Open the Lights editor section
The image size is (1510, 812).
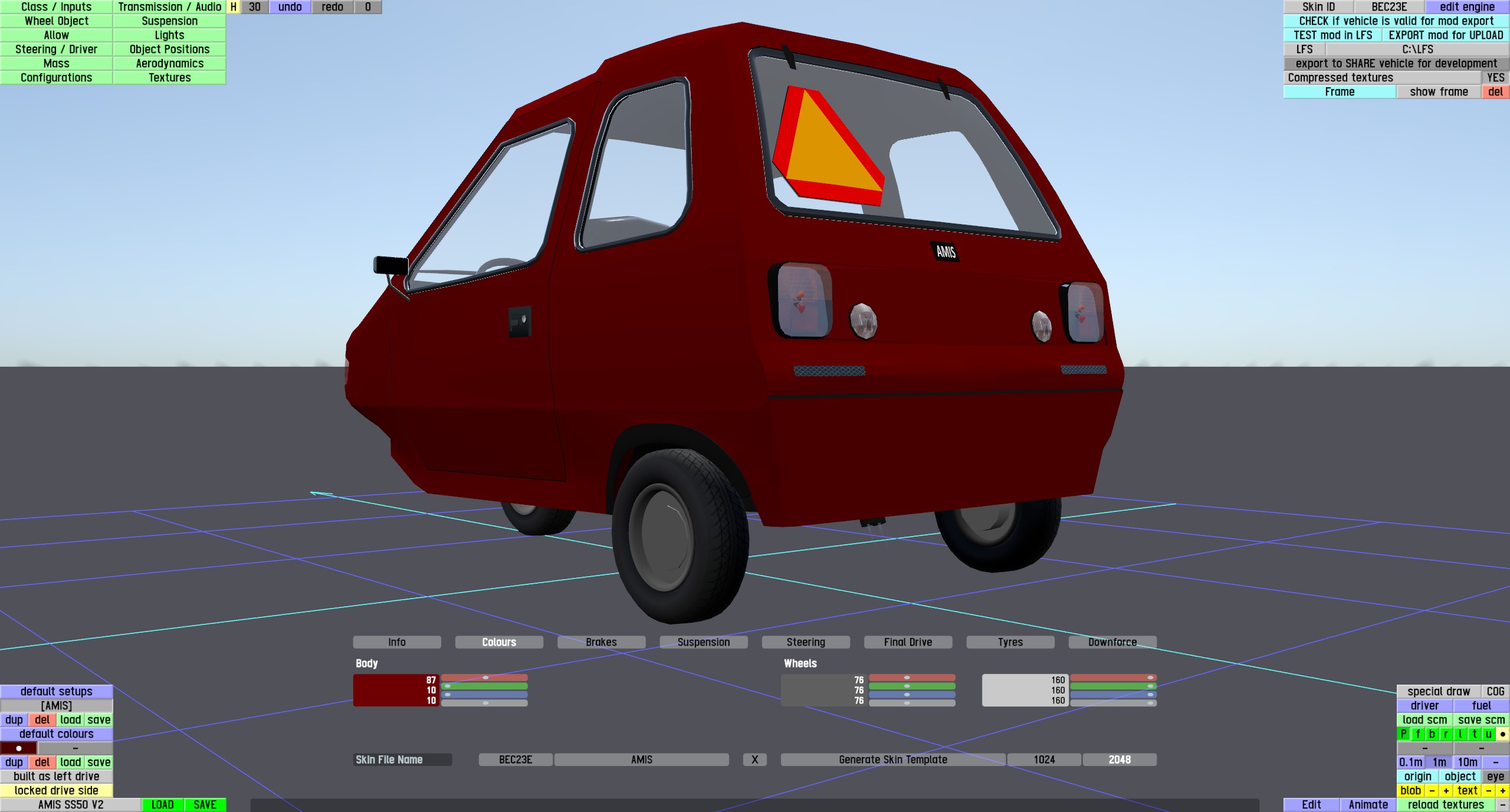169,35
